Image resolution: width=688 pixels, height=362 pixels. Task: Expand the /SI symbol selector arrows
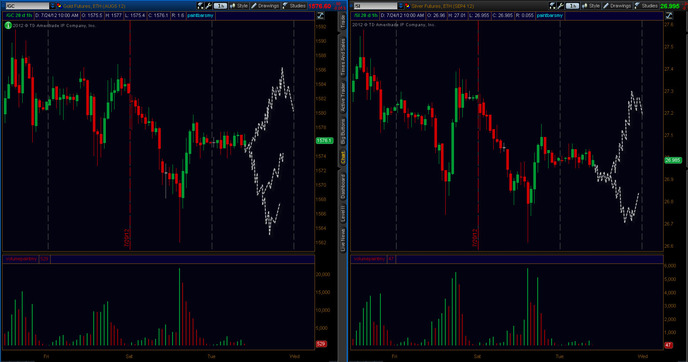401,6
